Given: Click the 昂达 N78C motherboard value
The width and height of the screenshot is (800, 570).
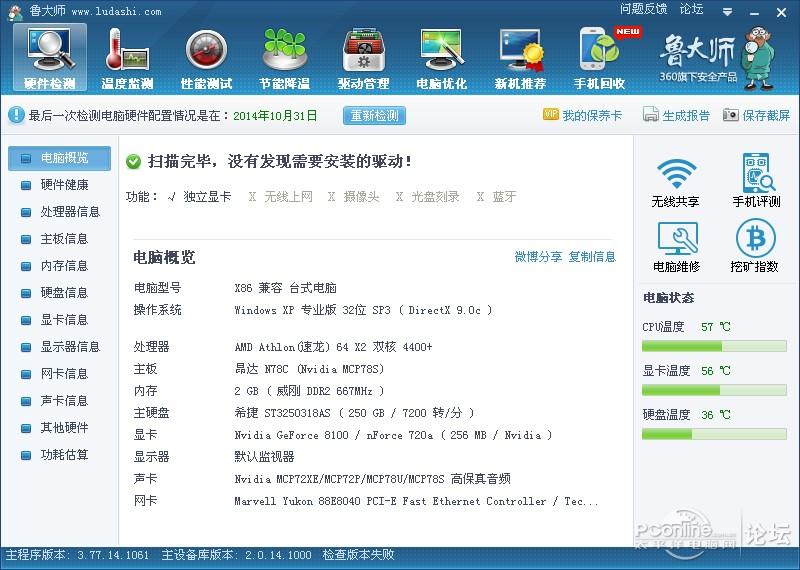Looking at the screenshot, I should pyautogui.click(x=309, y=369).
